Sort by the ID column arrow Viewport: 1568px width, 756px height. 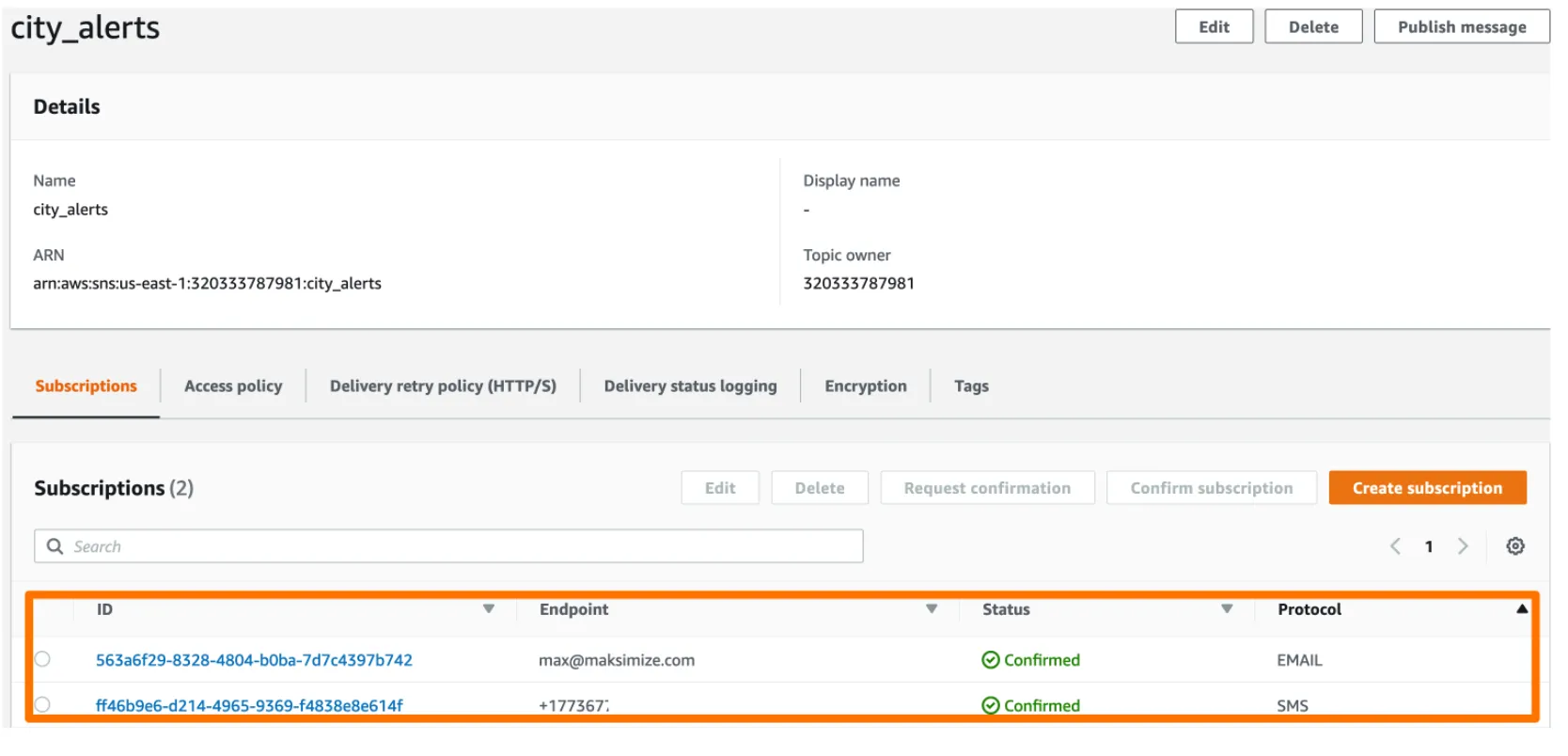click(489, 609)
